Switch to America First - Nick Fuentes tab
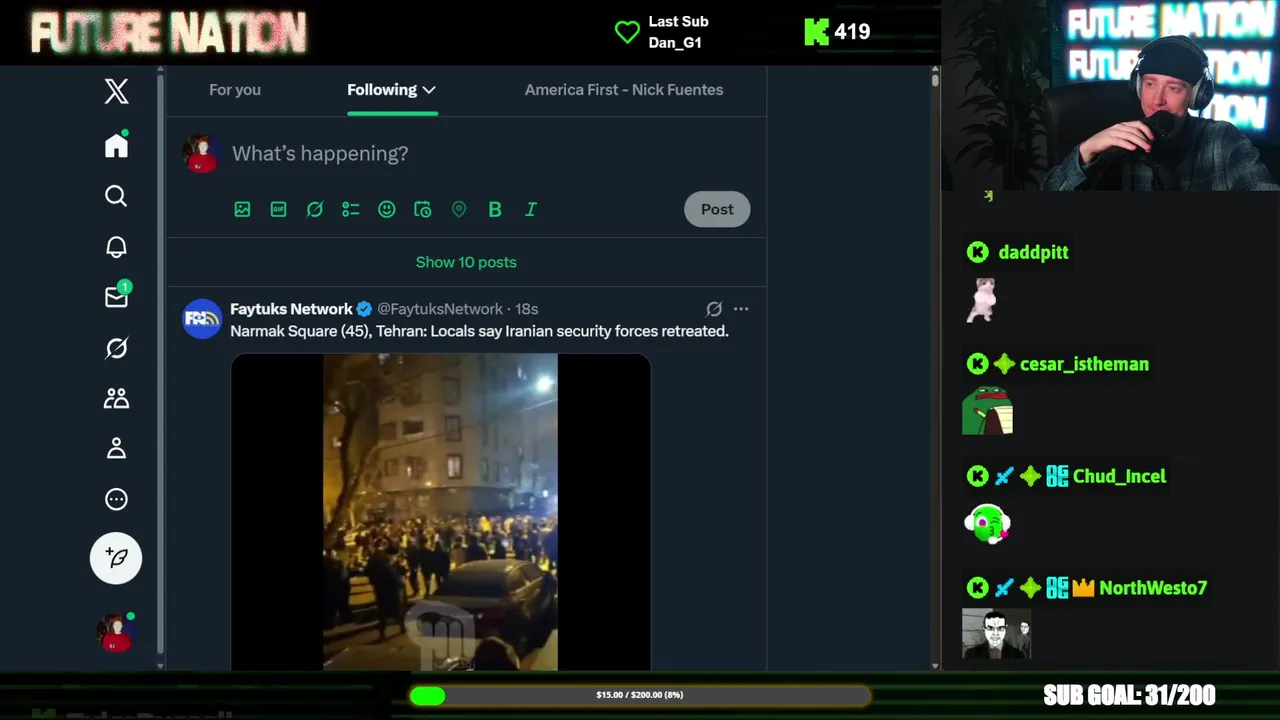The width and height of the screenshot is (1280, 720). coord(624,90)
